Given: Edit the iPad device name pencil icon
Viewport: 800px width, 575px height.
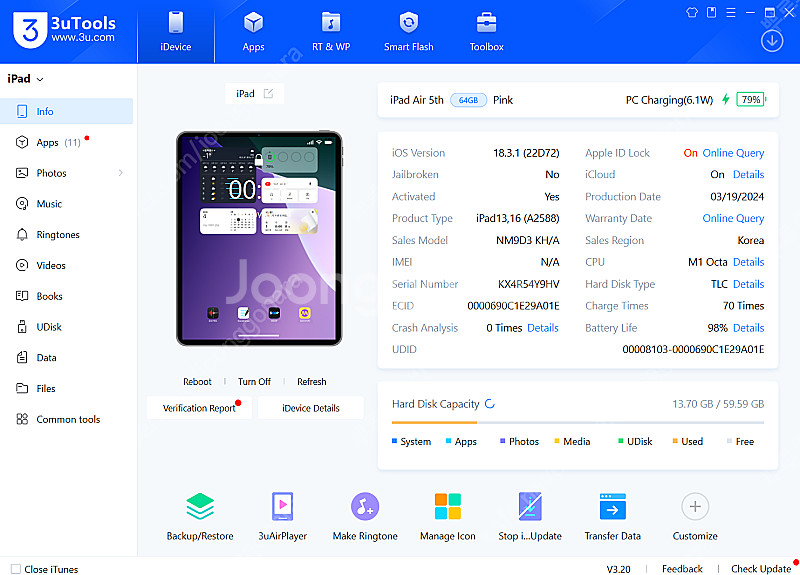Looking at the screenshot, I should pos(268,93).
